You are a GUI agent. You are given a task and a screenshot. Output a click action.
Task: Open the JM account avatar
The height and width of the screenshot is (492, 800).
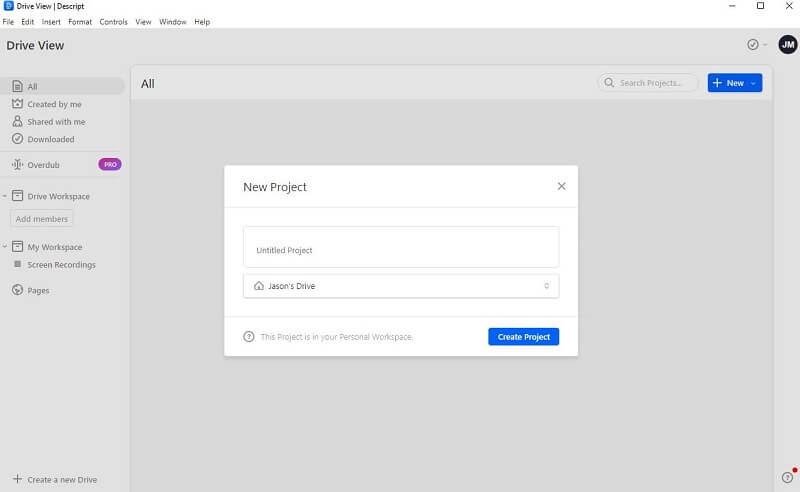tap(787, 44)
